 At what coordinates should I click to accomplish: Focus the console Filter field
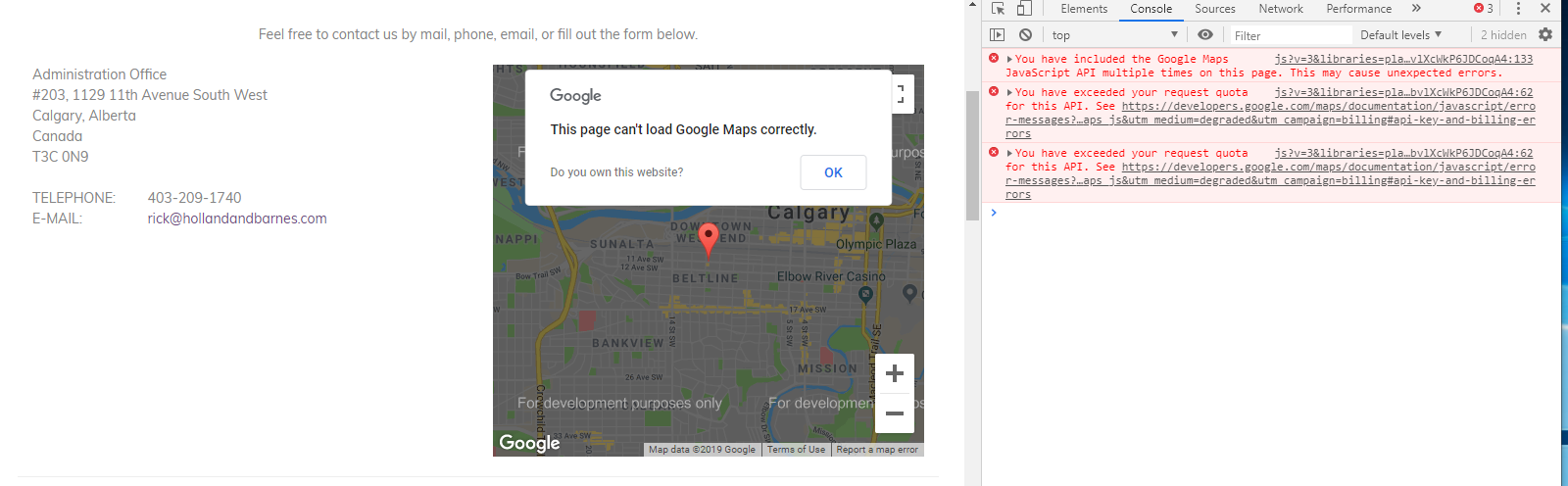[x=1290, y=35]
